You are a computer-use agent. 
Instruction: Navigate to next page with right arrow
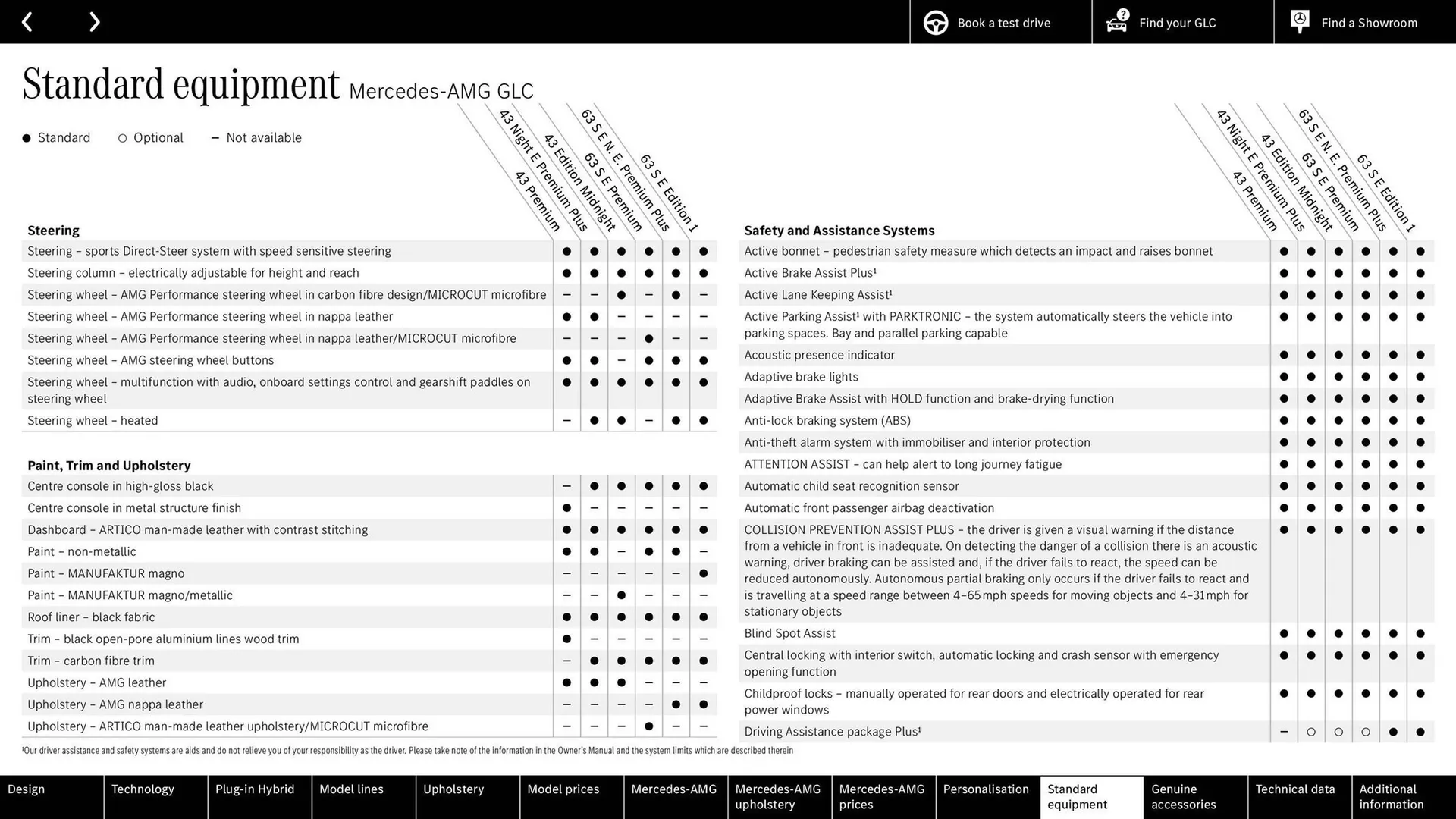coord(95,21)
